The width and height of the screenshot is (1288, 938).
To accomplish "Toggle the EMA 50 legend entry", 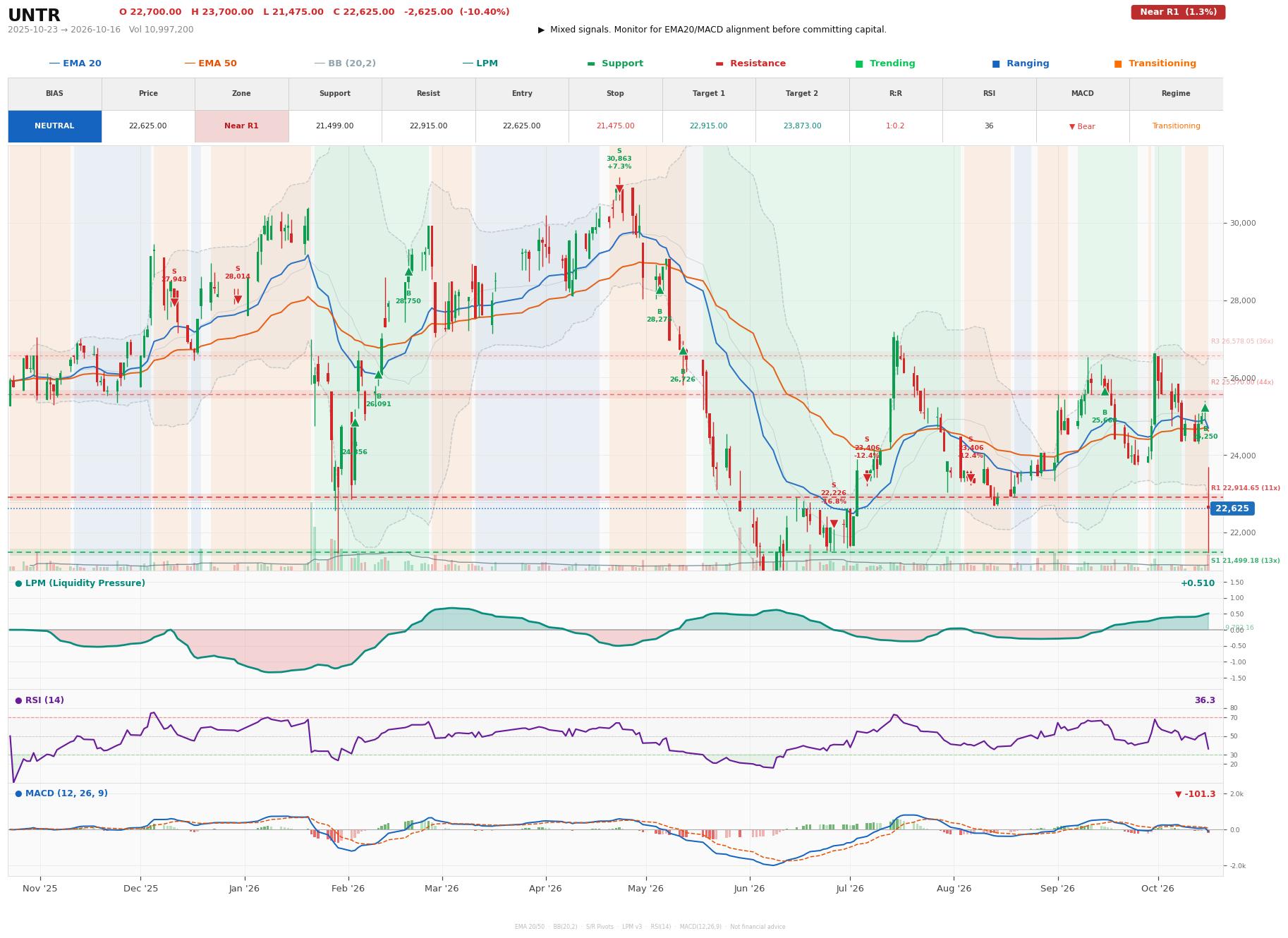I will [x=210, y=63].
